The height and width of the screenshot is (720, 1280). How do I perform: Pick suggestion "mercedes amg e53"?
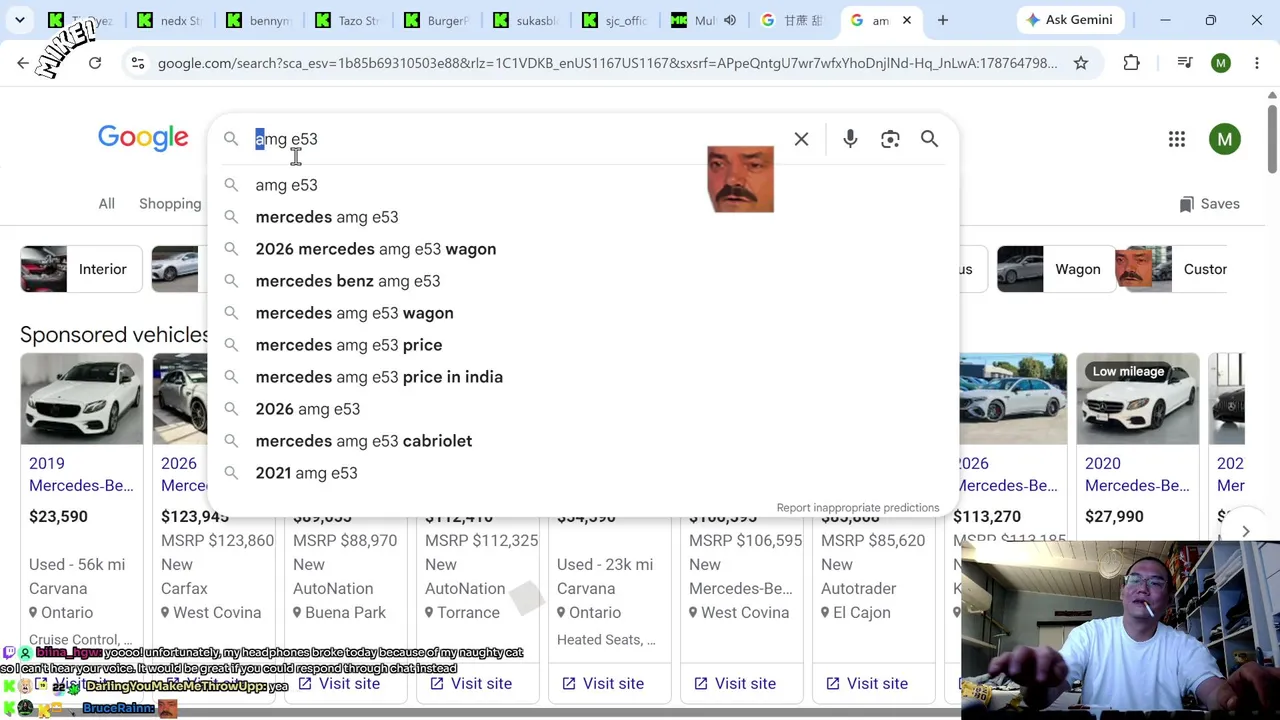583,217
